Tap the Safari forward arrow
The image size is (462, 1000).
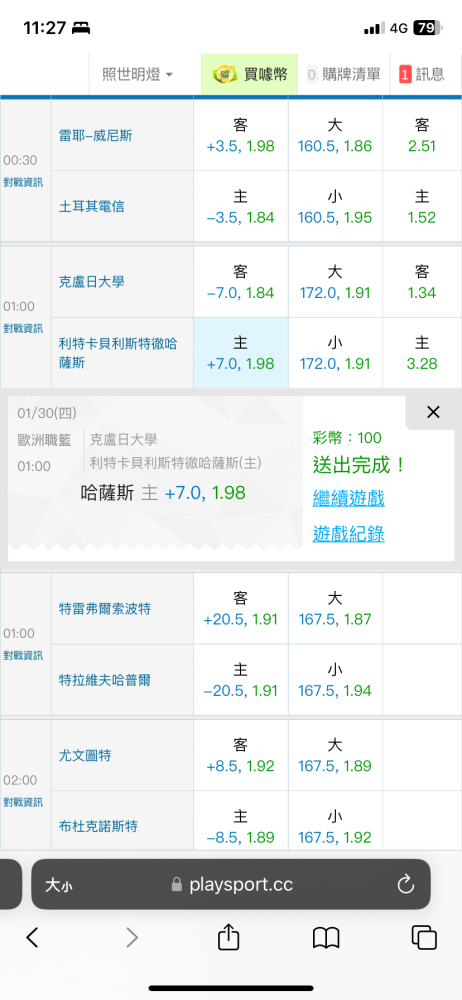point(131,937)
